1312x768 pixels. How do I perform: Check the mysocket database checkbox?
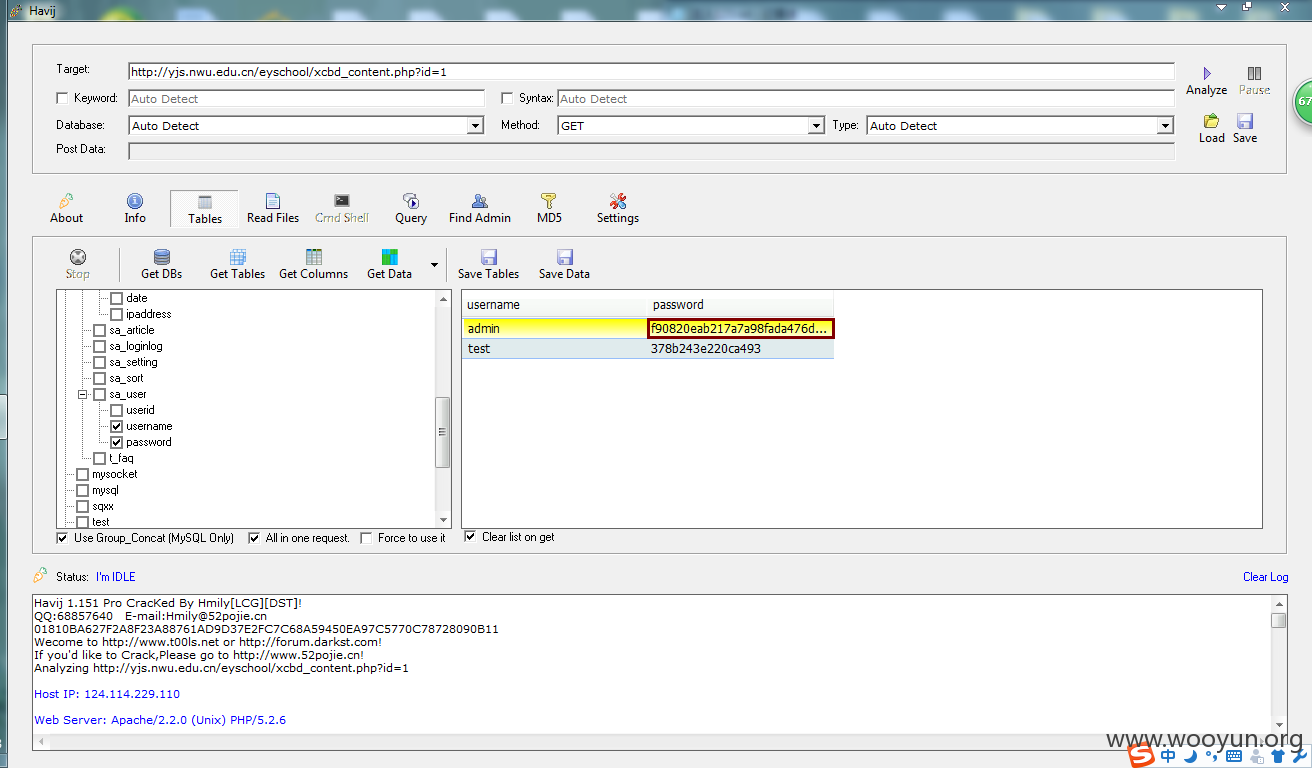[83, 474]
